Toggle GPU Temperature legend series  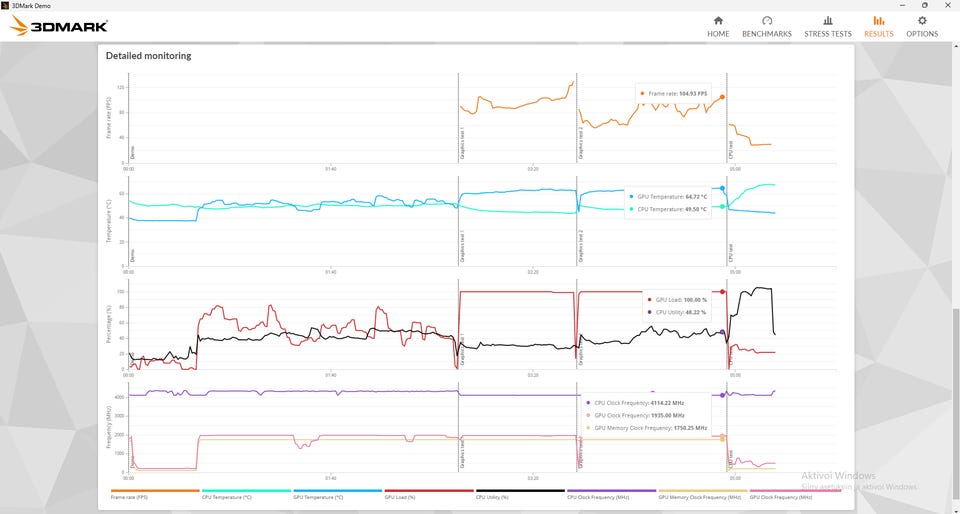click(338, 493)
